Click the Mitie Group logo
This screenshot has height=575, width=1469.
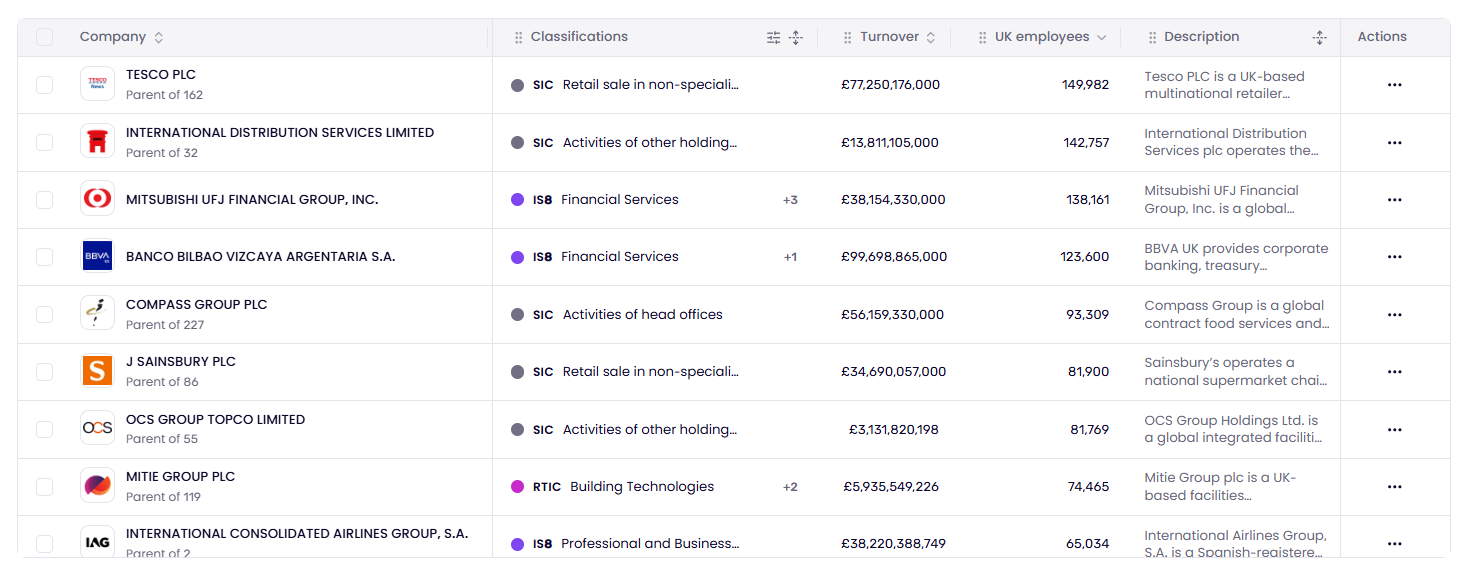pyautogui.click(x=97, y=486)
